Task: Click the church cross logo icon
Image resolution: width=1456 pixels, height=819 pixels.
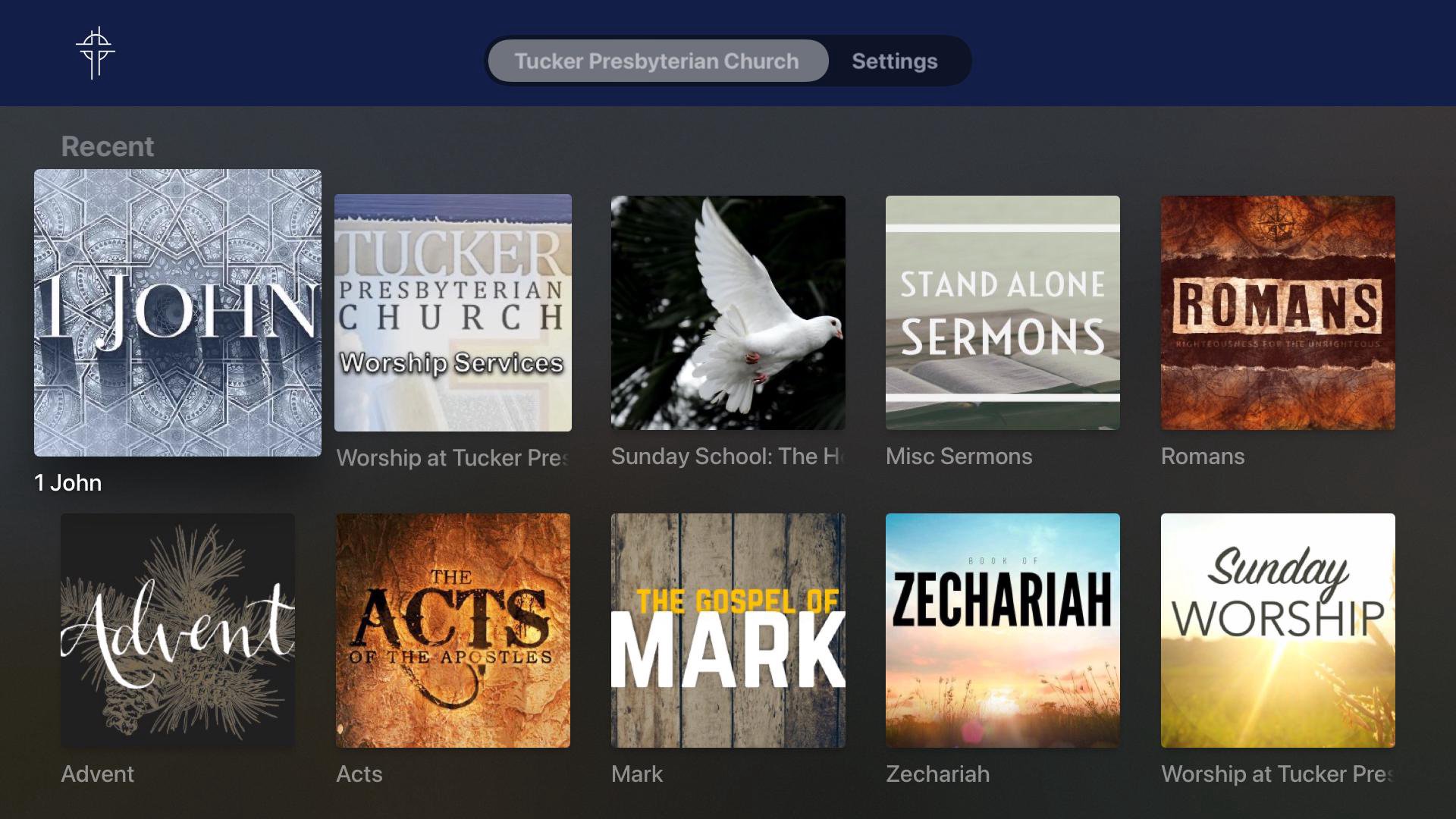Action: pos(96,52)
